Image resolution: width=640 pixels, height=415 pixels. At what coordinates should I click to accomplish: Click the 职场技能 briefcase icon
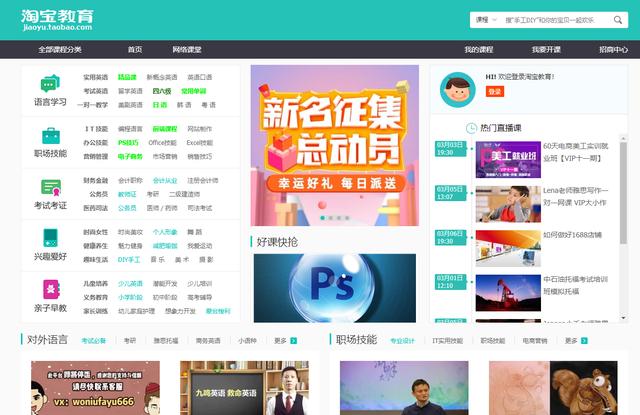point(51,136)
